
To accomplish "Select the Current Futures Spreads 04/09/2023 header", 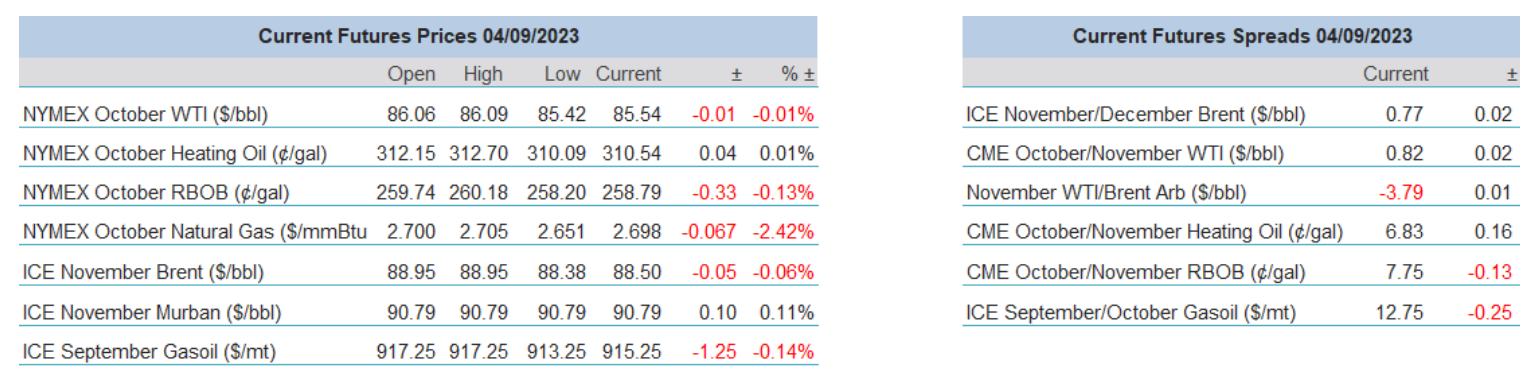I will (1242, 37).
